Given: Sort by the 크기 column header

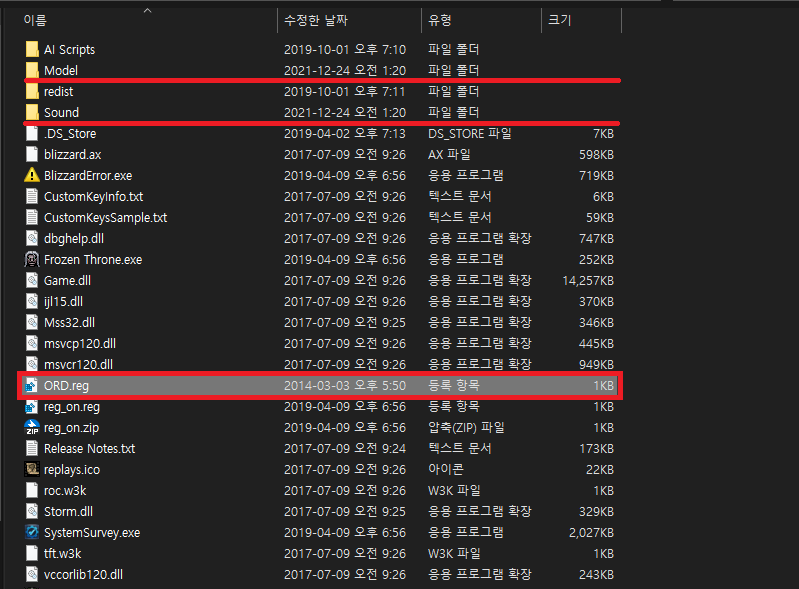Looking at the screenshot, I should coord(560,20).
